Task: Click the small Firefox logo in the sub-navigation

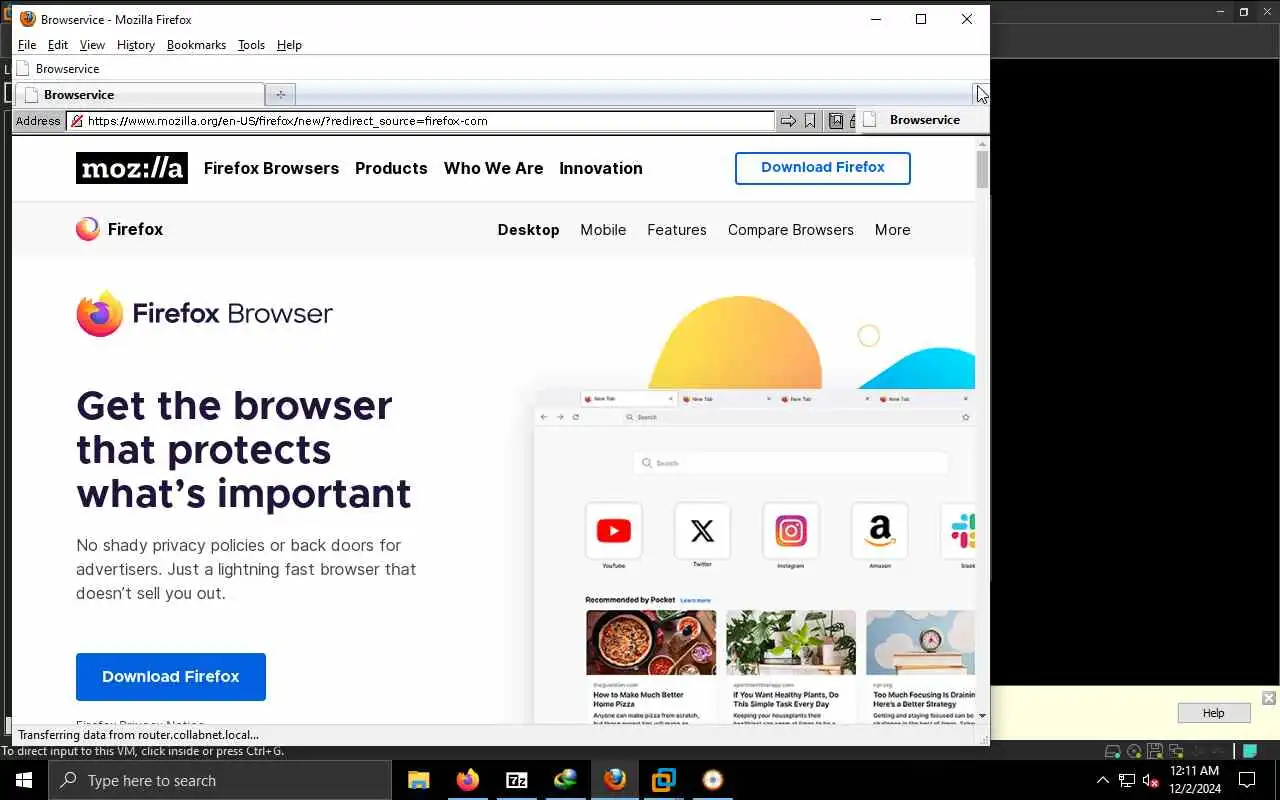Action: (88, 229)
